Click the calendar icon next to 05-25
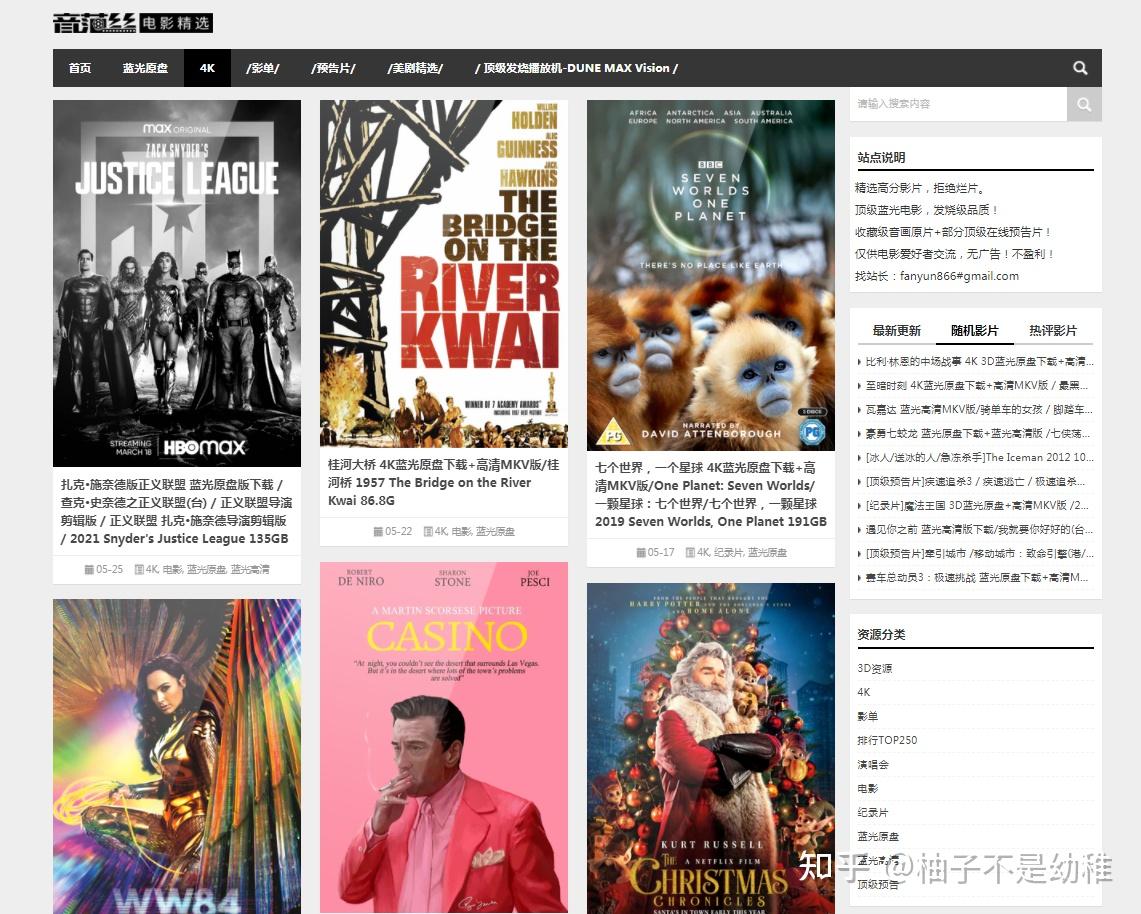Screen dimensions: 1141x914 coord(89,569)
